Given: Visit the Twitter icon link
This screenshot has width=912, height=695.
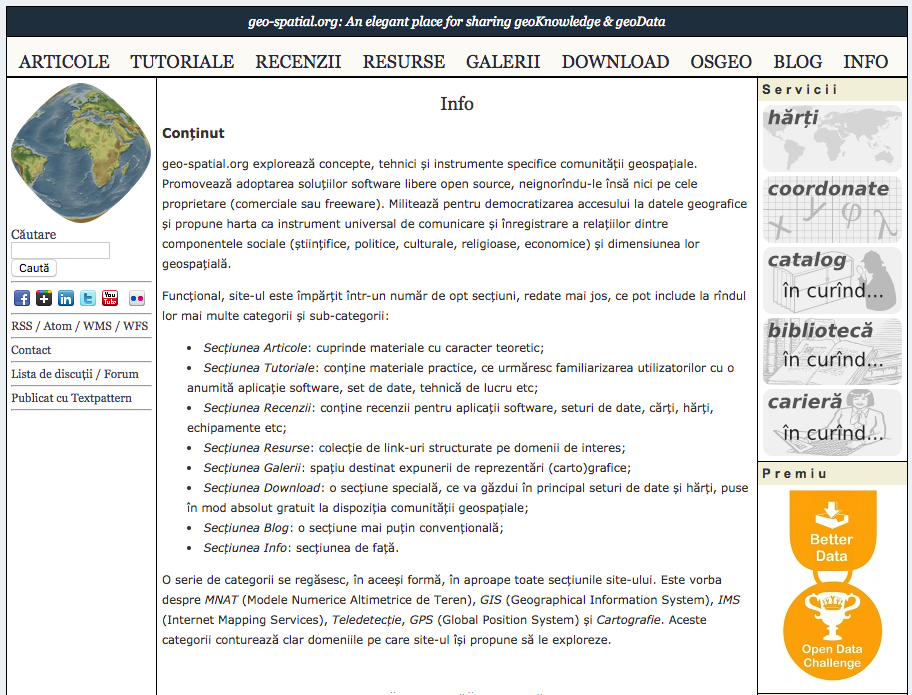Looking at the screenshot, I should pos(88,298).
